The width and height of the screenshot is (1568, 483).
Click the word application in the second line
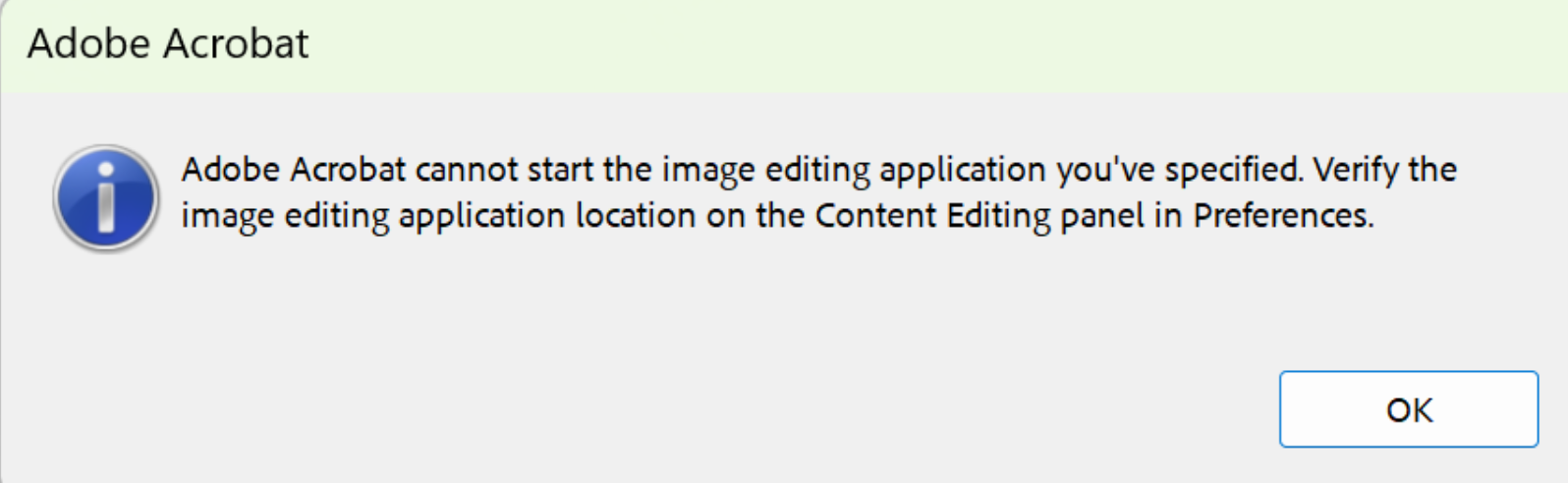(481, 216)
